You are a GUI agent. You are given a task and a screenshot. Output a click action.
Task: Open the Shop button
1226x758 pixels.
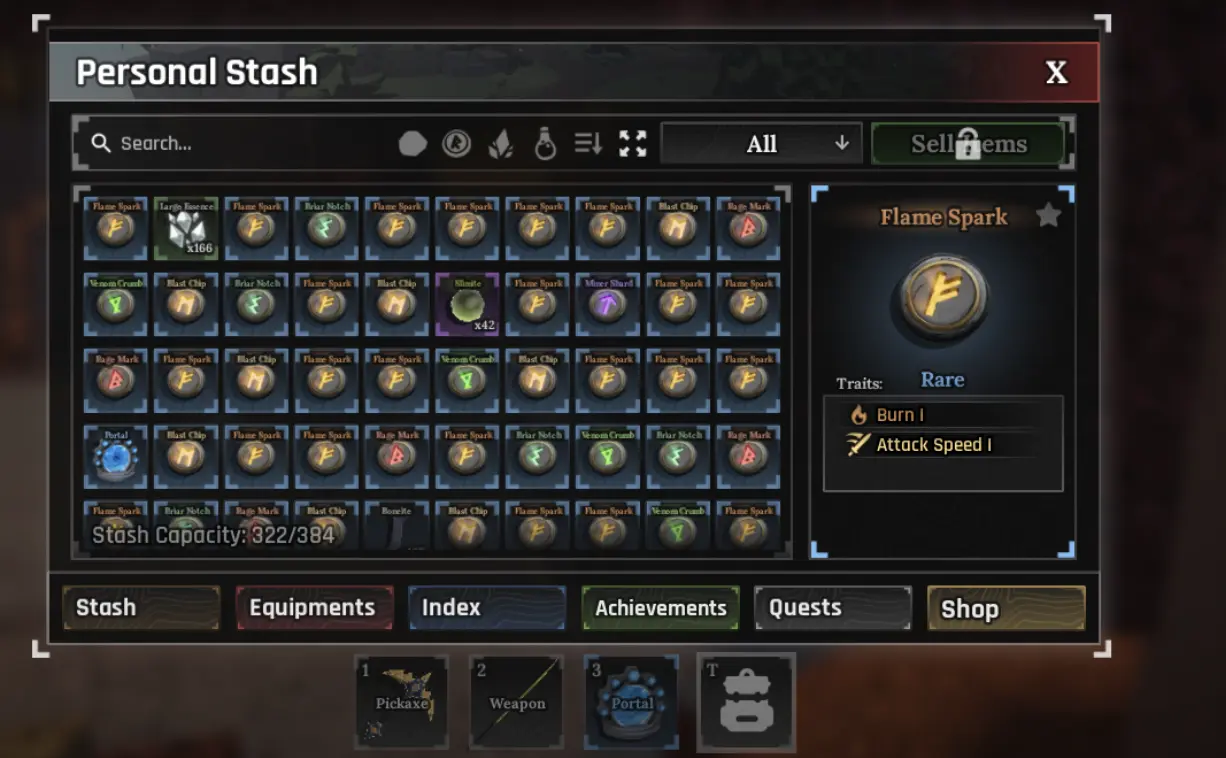point(1006,608)
